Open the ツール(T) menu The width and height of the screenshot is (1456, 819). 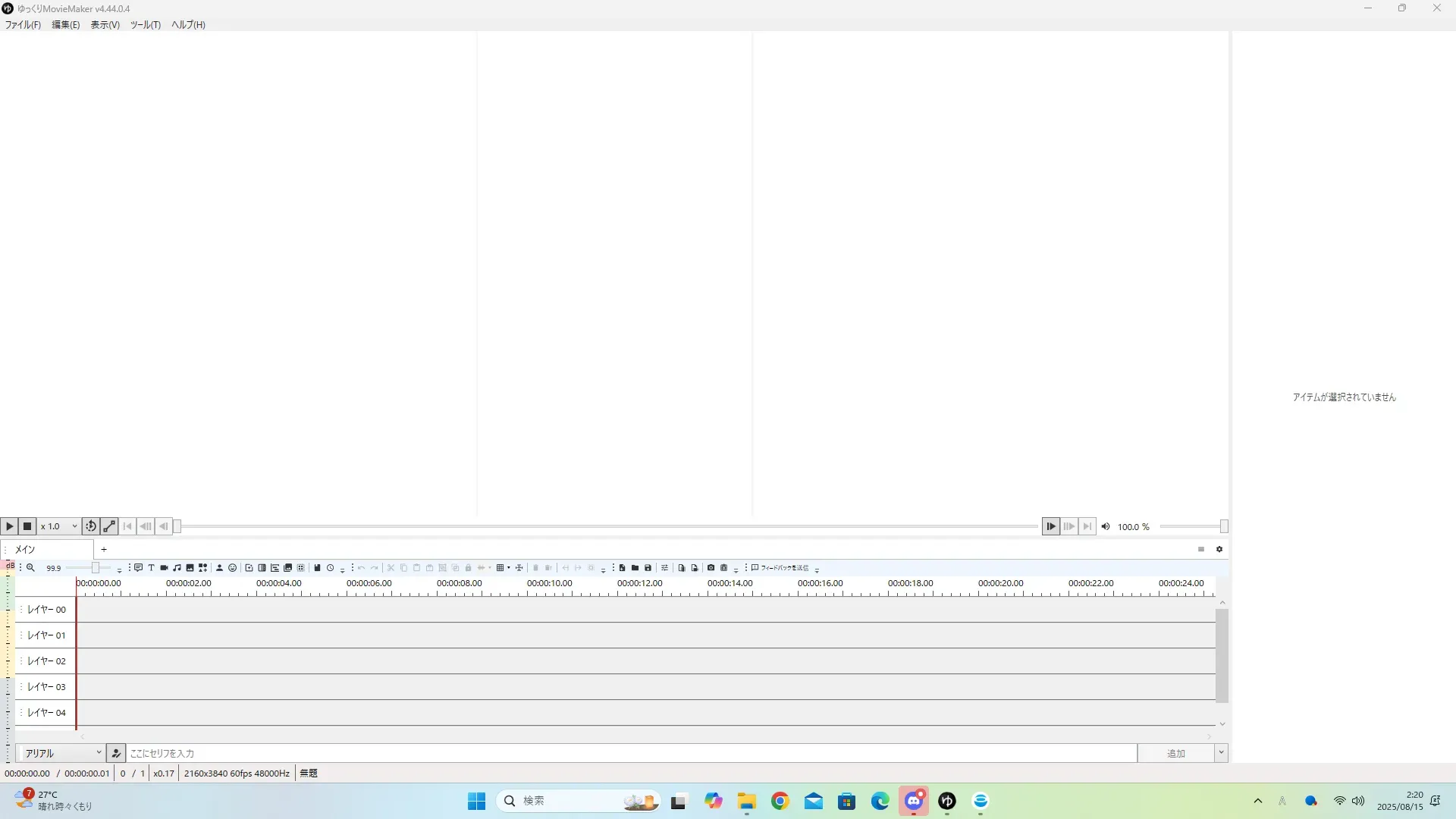coord(145,25)
